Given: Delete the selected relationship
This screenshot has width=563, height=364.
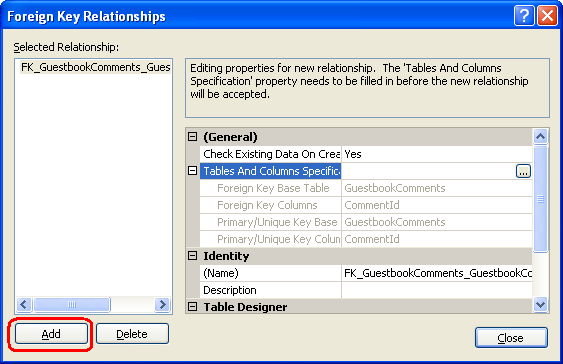Looking at the screenshot, I should (x=132, y=334).
